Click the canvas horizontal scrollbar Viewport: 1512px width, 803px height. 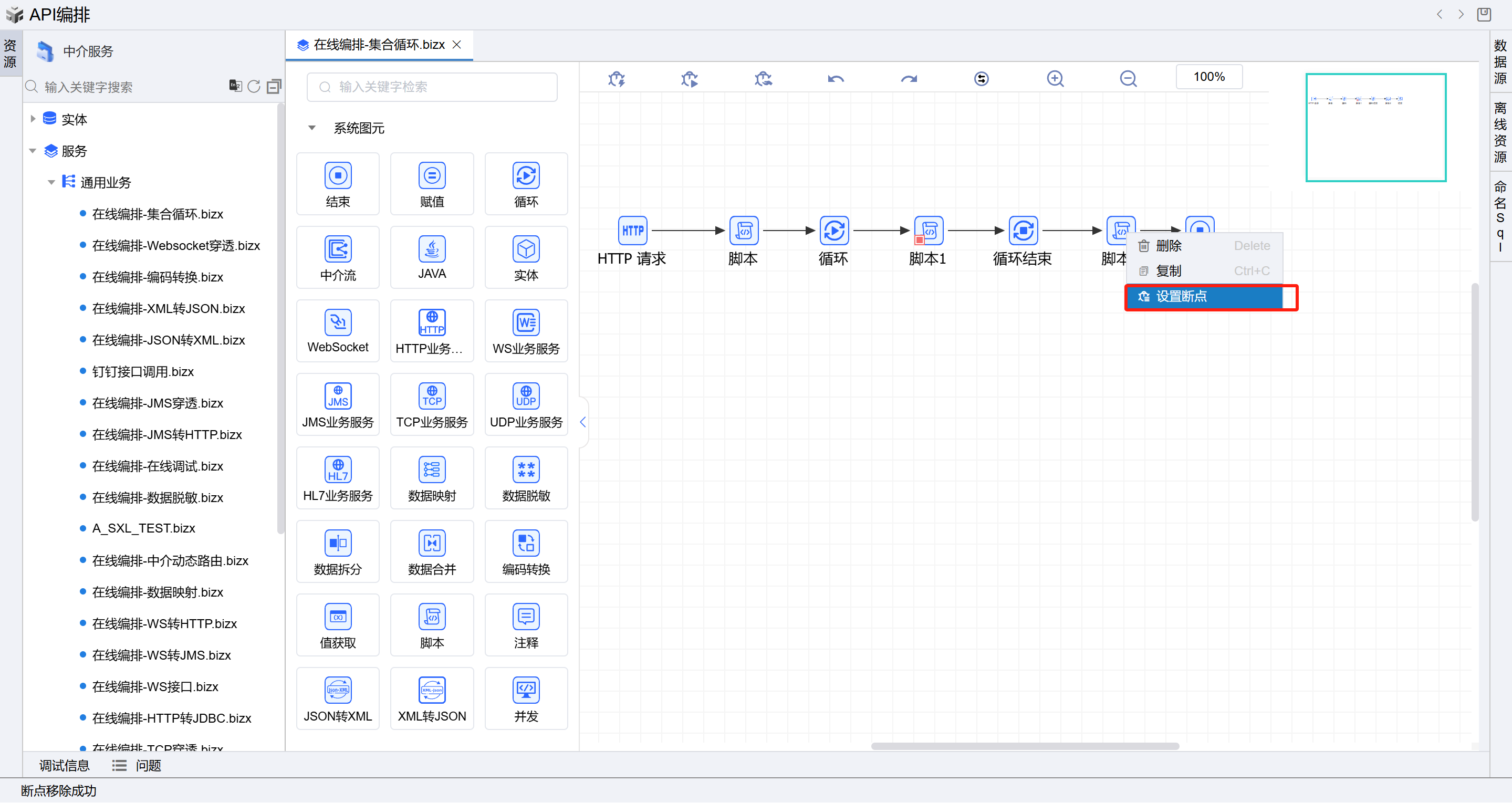[x=1024, y=747]
